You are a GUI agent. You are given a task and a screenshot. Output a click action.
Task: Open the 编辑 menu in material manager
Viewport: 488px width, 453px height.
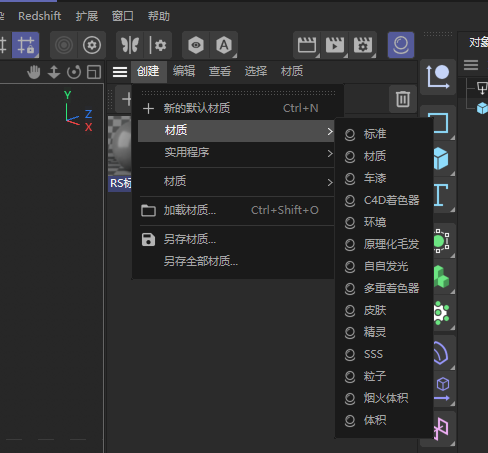pos(184,71)
